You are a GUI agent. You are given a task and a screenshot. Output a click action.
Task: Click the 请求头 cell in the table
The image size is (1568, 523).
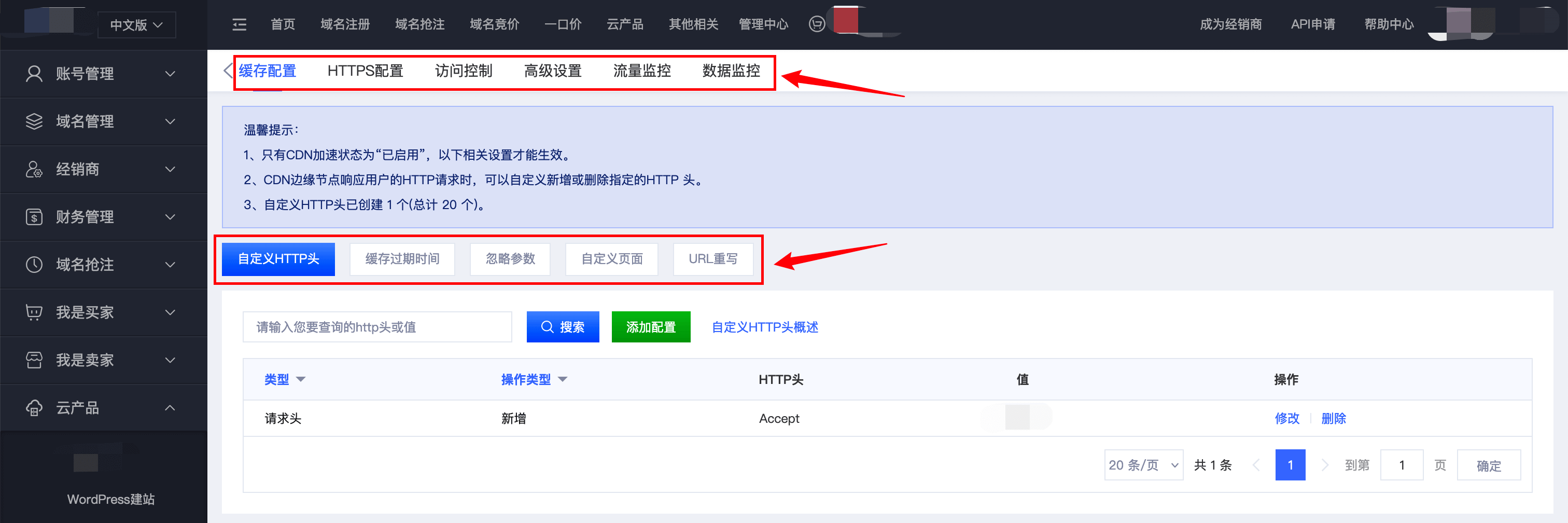(283, 418)
